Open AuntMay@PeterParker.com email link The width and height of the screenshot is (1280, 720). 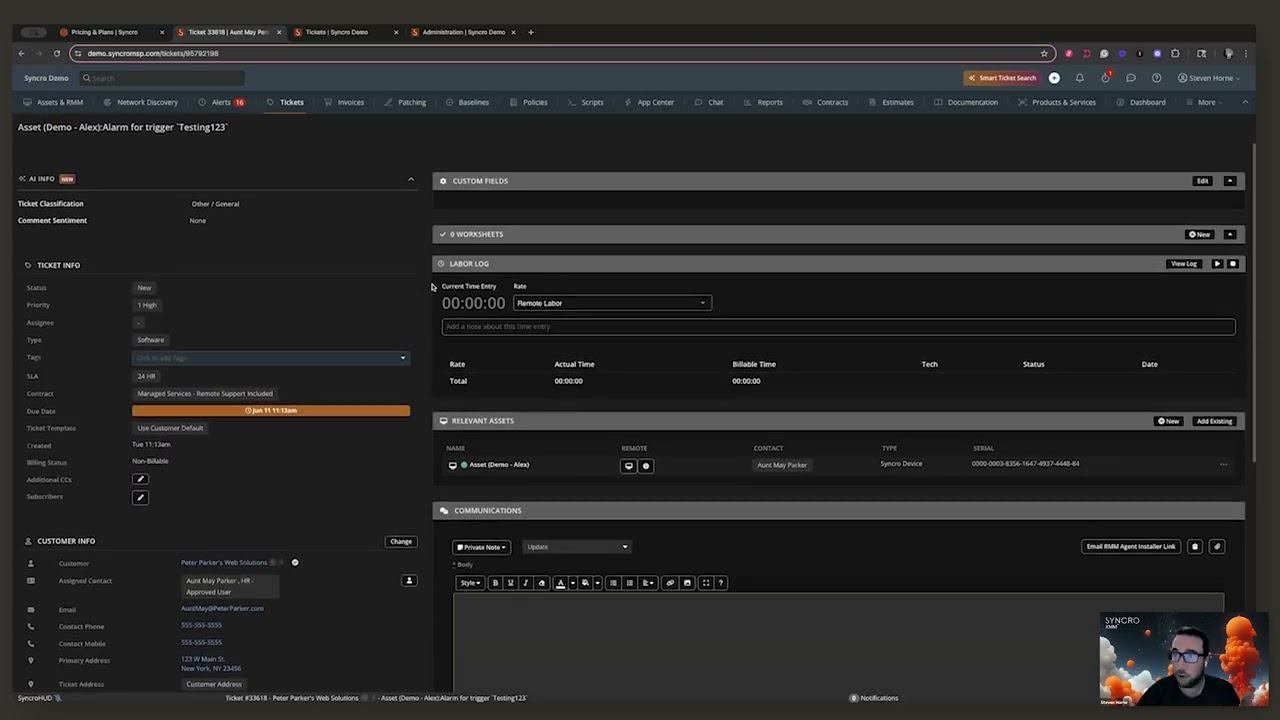[x=222, y=608]
